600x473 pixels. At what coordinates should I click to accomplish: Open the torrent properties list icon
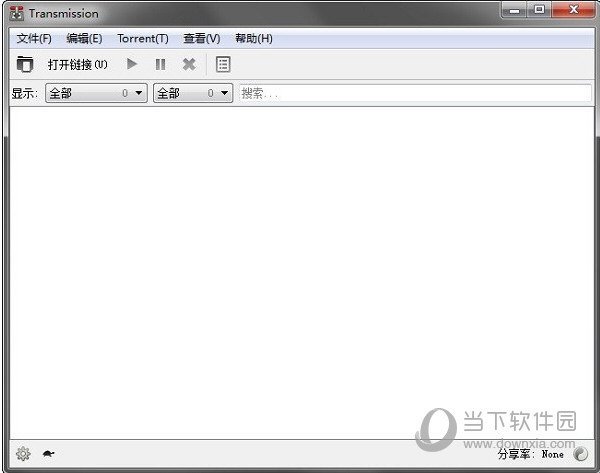[223, 64]
